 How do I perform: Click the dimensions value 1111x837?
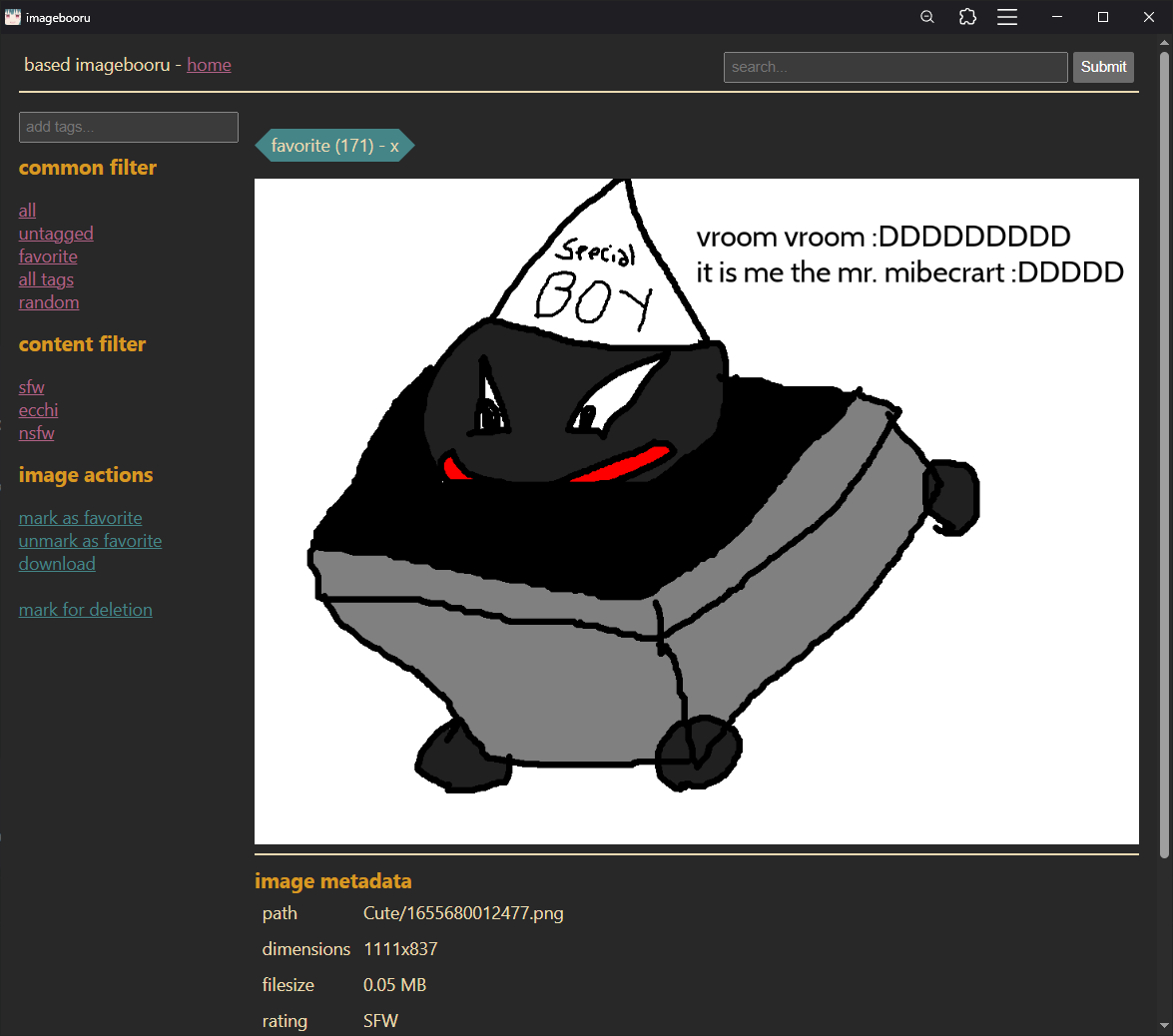click(x=400, y=949)
